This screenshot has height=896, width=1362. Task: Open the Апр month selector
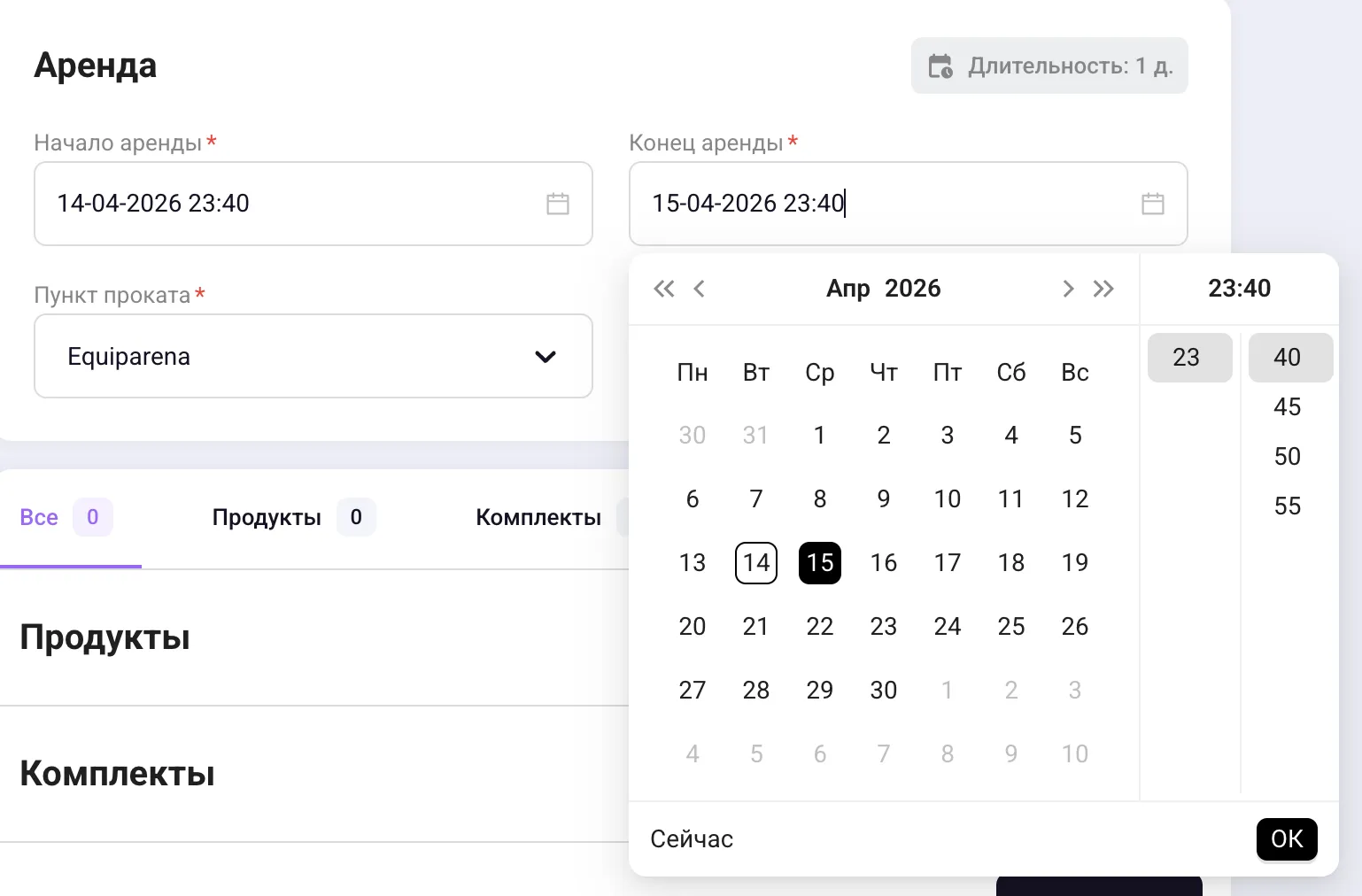tap(848, 289)
